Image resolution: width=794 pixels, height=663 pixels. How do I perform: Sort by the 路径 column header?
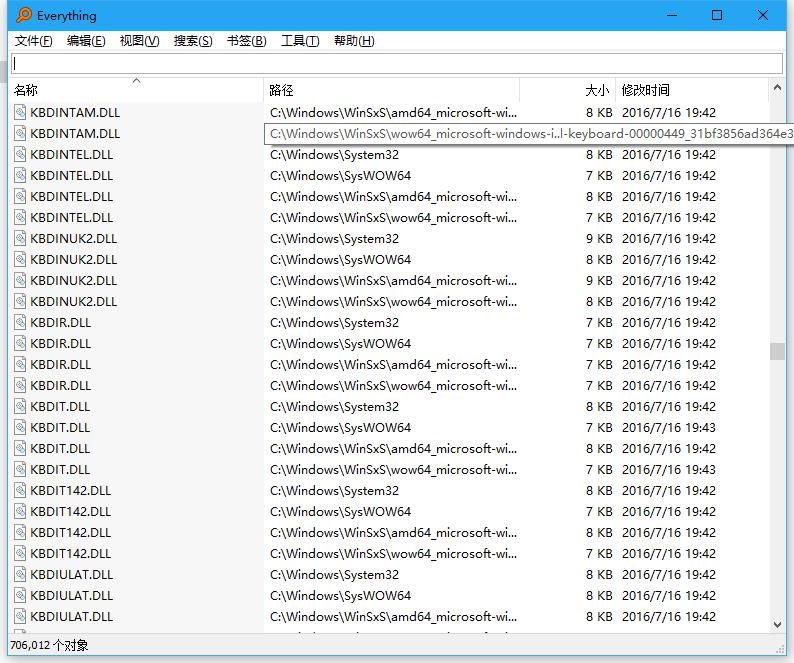(x=391, y=90)
